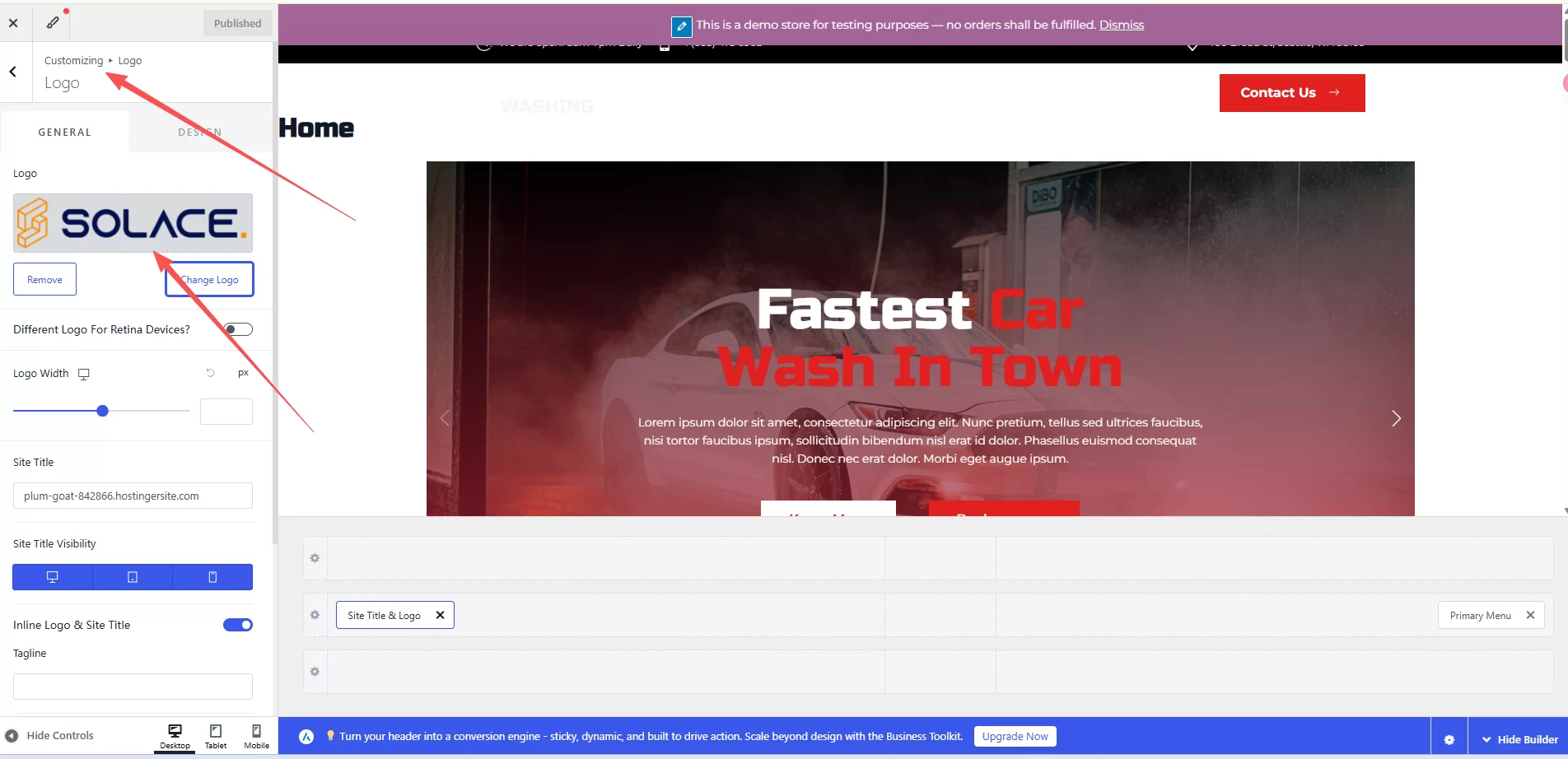This screenshot has height=759, width=1568.
Task: Collapse builder with Hide Builder
Action: tap(1520, 739)
